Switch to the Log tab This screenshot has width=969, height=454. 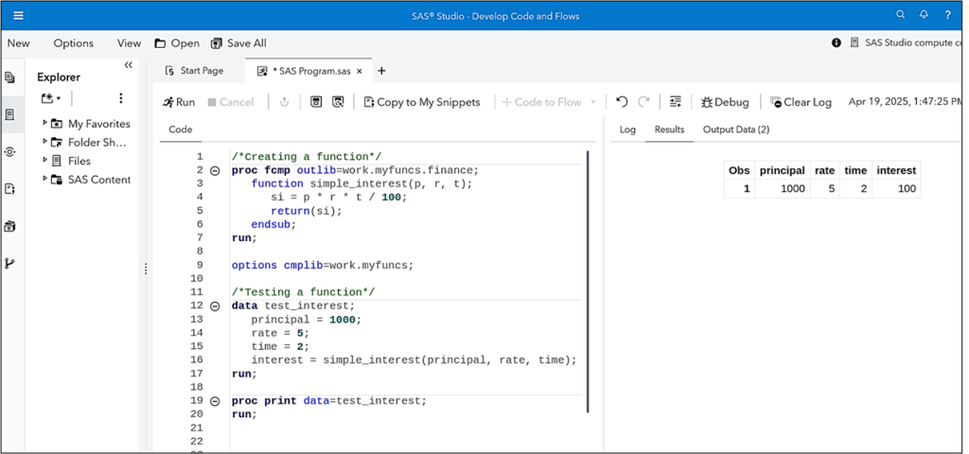tap(627, 130)
